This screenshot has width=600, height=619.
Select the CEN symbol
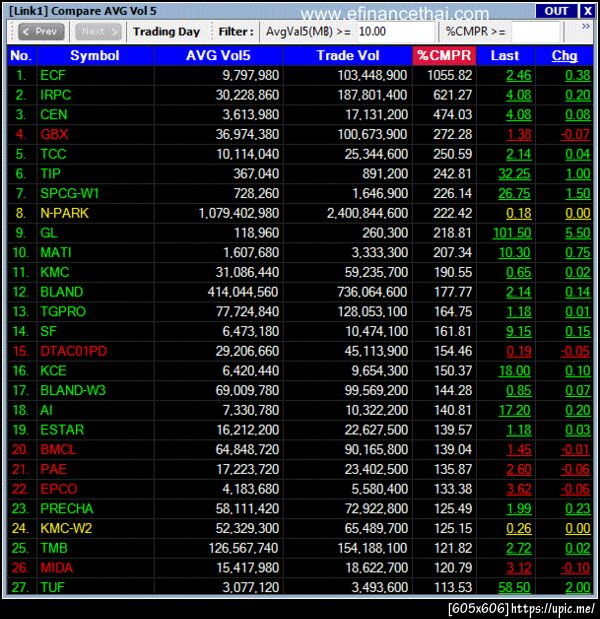coord(54,115)
